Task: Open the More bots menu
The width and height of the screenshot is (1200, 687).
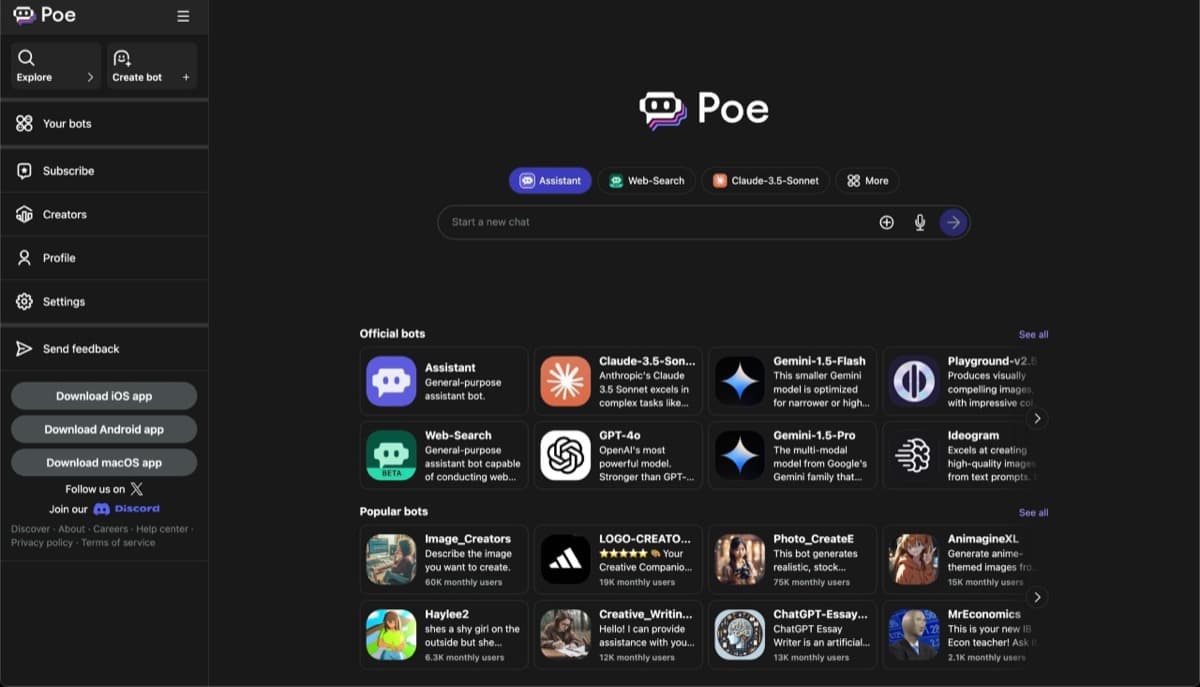Action: point(866,180)
